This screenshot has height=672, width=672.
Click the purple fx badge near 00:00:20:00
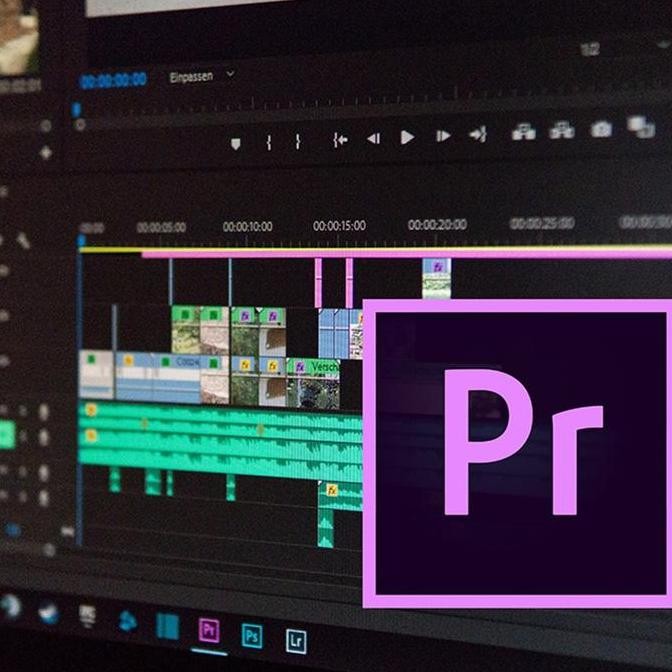[438, 267]
